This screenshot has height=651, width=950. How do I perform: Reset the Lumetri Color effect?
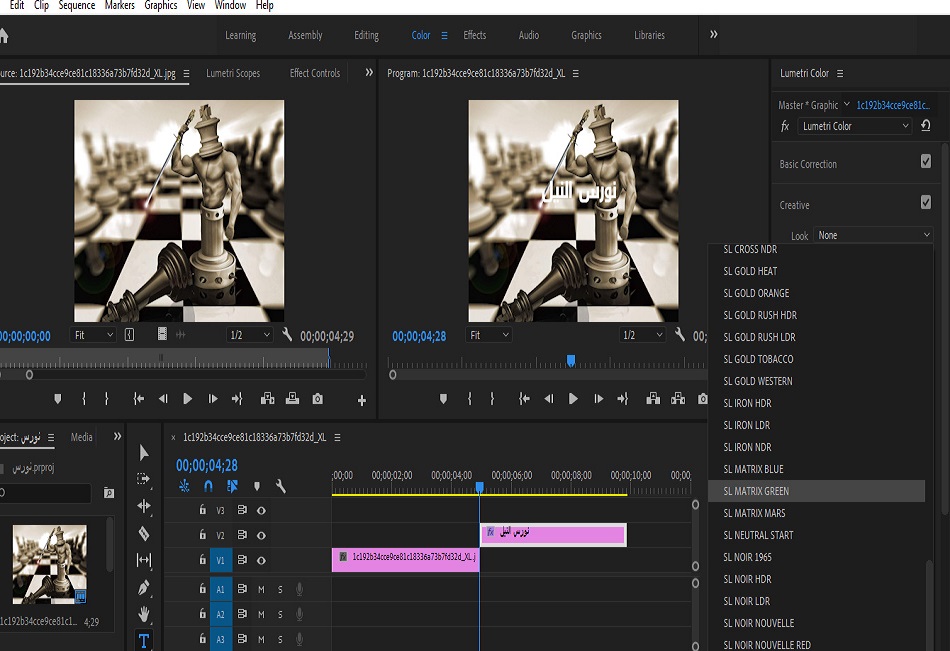926,126
